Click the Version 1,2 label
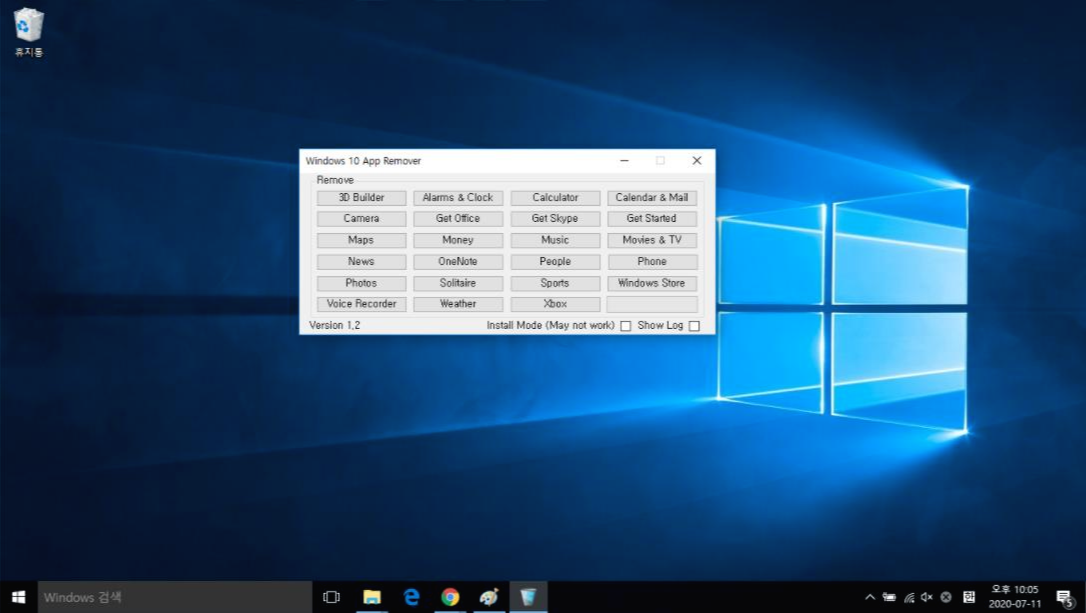 [x=335, y=326]
